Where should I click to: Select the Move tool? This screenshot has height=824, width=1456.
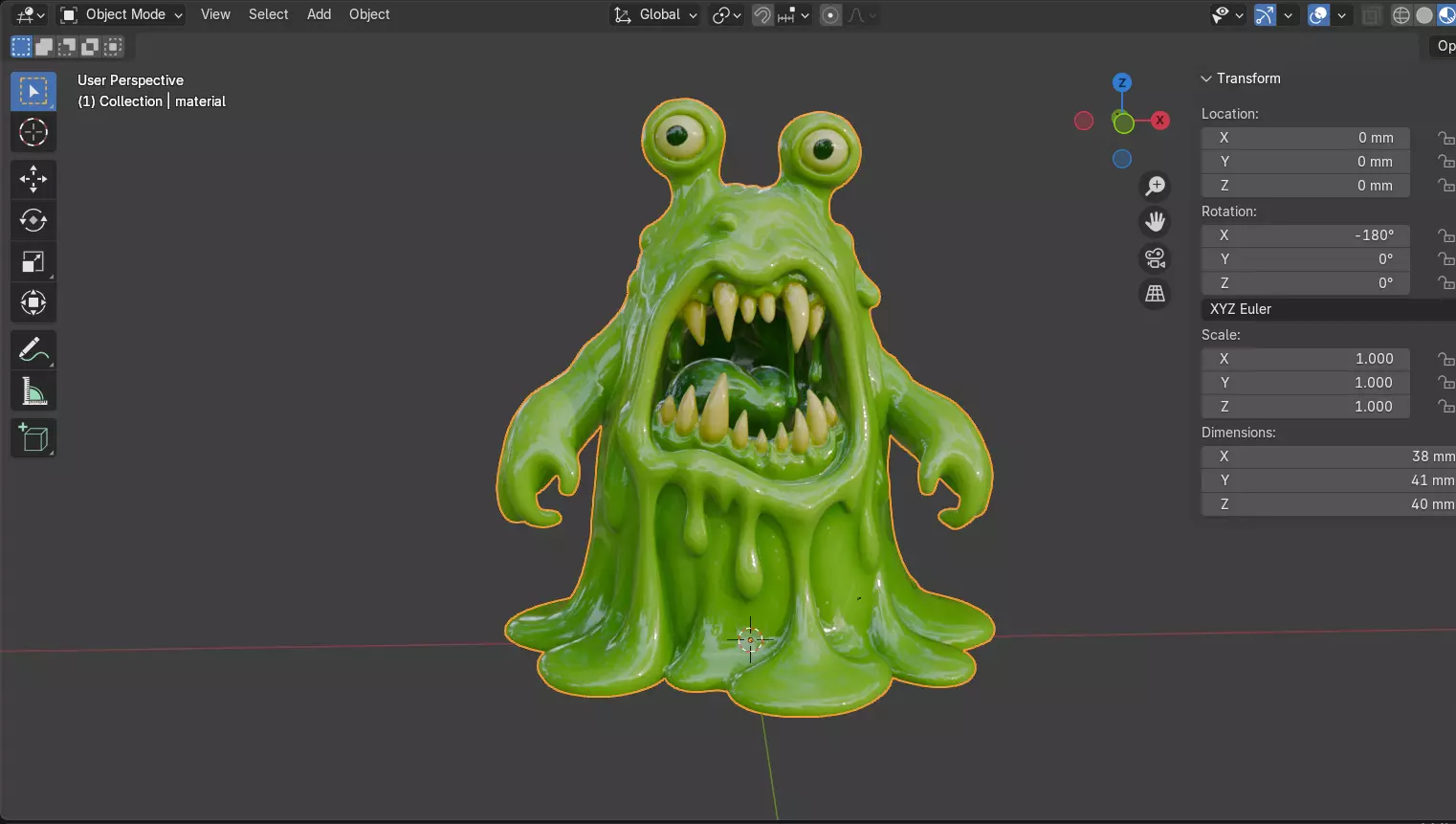(x=33, y=179)
